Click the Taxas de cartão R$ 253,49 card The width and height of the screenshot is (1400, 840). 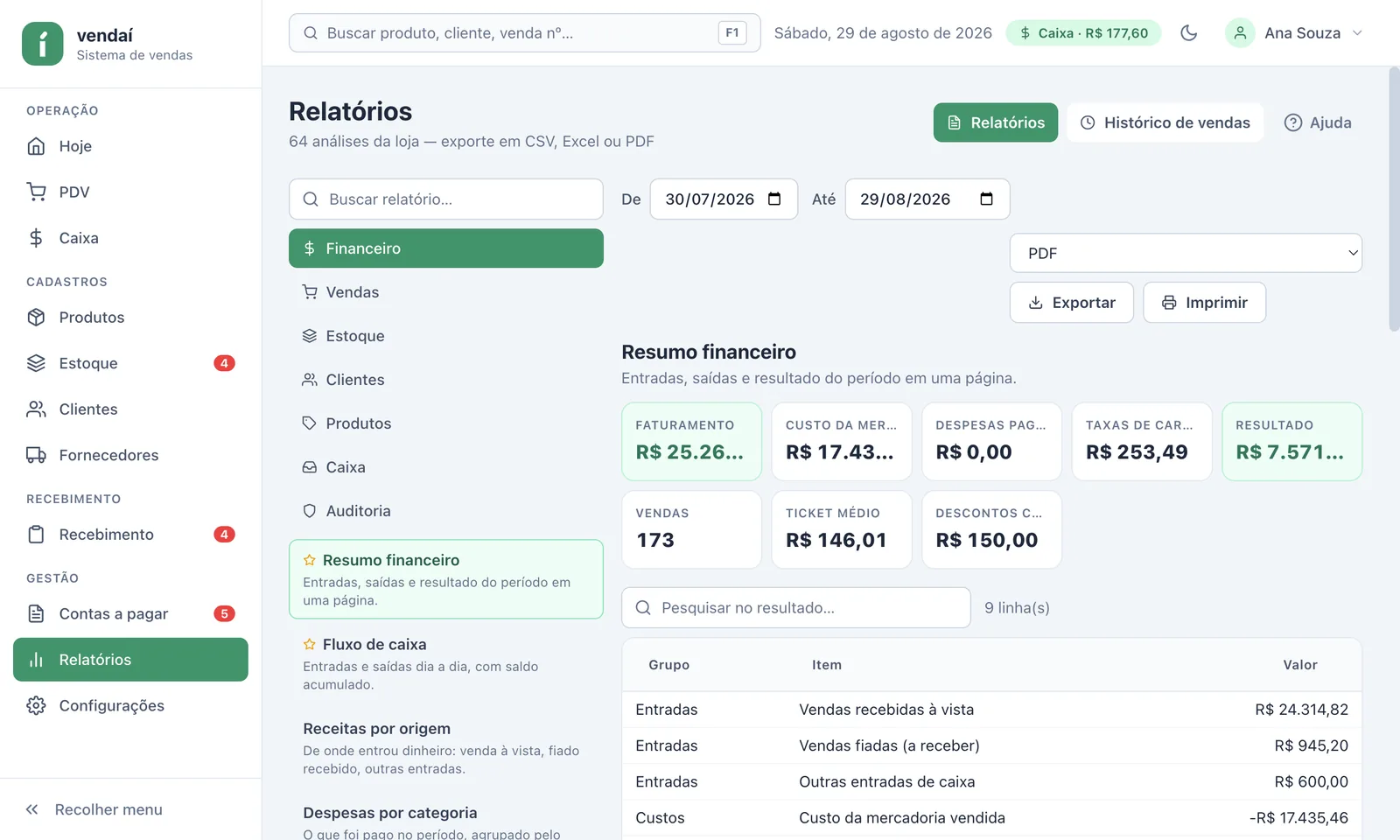pos(1142,441)
